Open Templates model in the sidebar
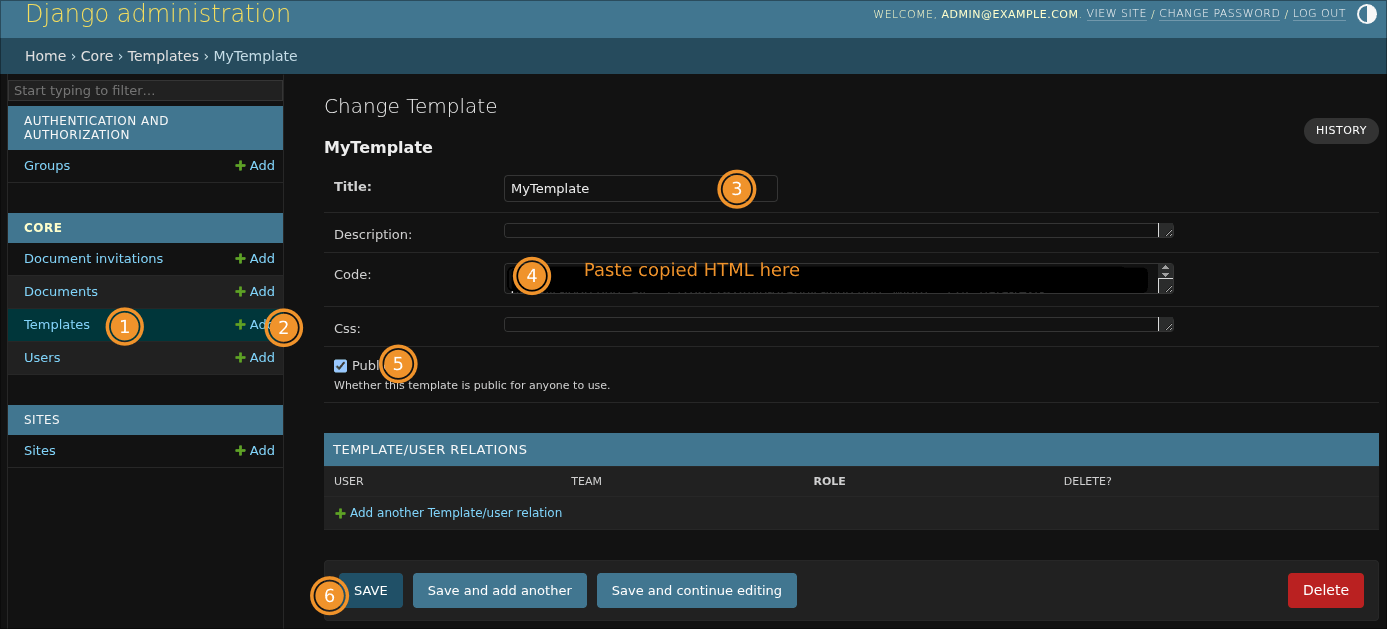The width and height of the screenshot is (1387, 629). pos(57,325)
